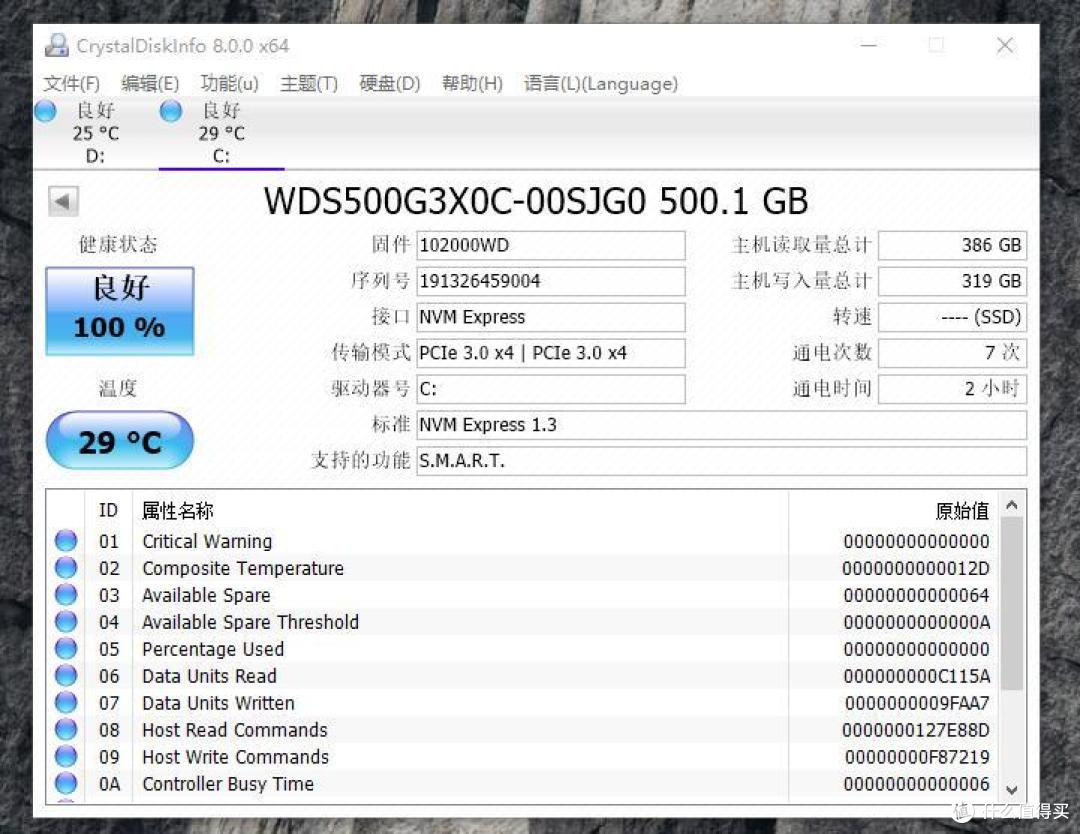Click the ID column header
The height and width of the screenshot is (834, 1080).
108,510
